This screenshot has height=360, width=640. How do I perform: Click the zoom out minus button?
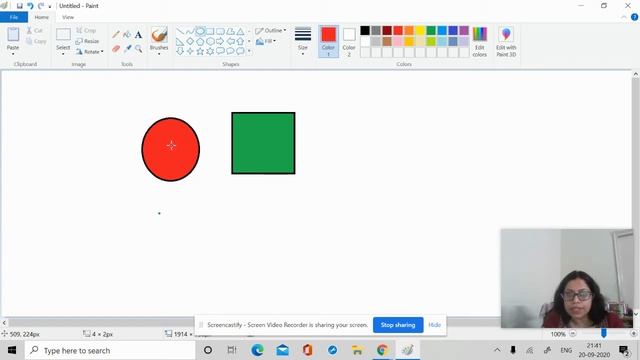(x=573, y=334)
